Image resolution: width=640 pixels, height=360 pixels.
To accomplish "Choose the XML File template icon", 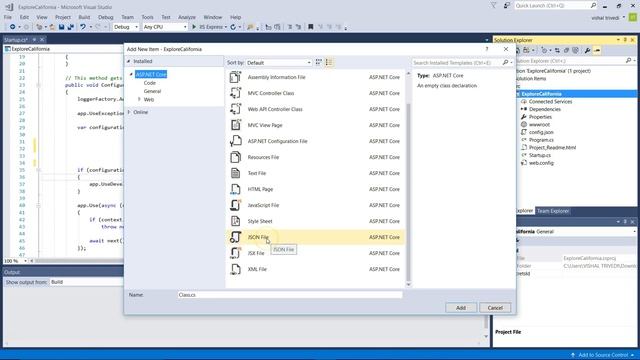I will click(236, 269).
